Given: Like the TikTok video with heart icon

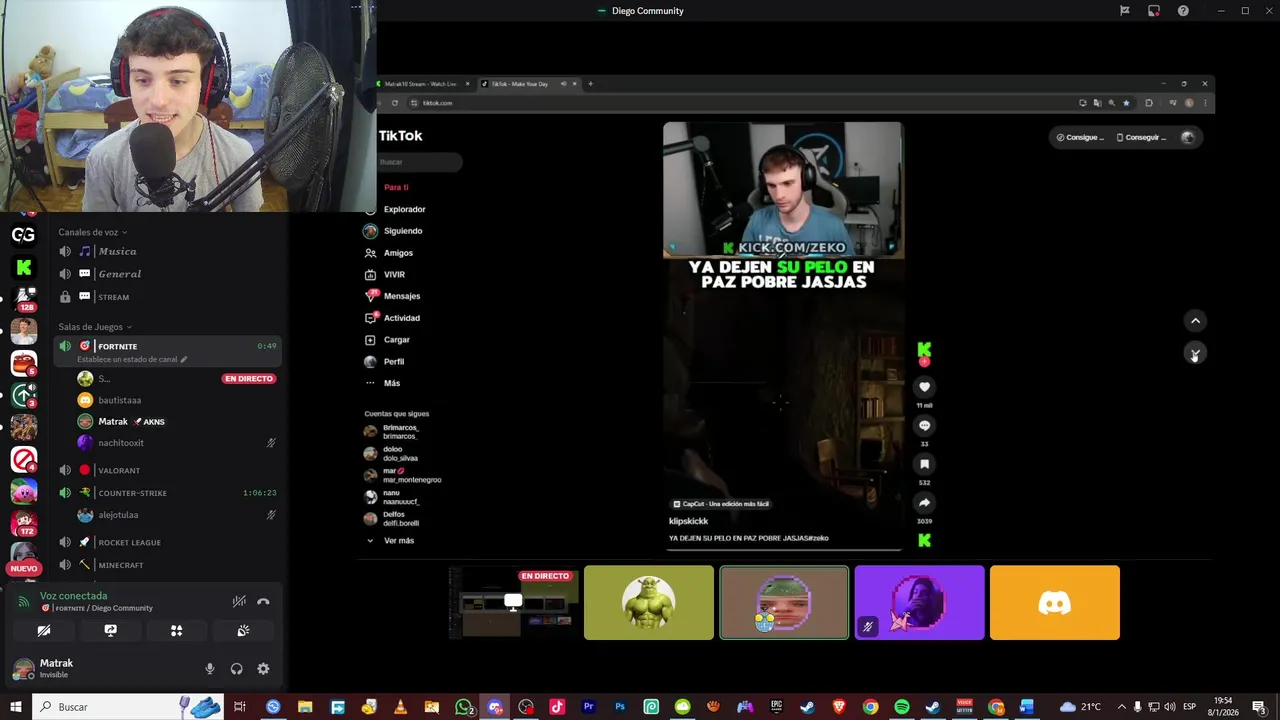Looking at the screenshot, I should coord(924,387).
